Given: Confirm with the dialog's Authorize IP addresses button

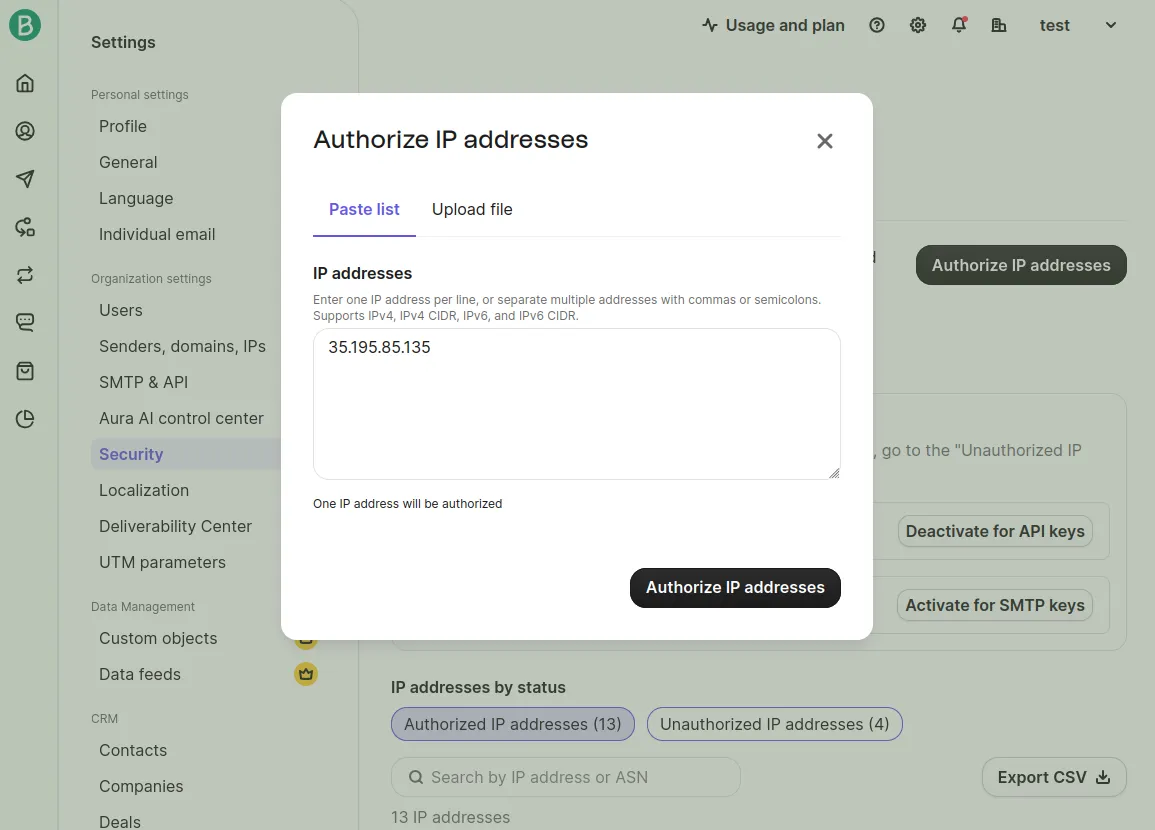Looking at the screenshot, I should [735, 588].
